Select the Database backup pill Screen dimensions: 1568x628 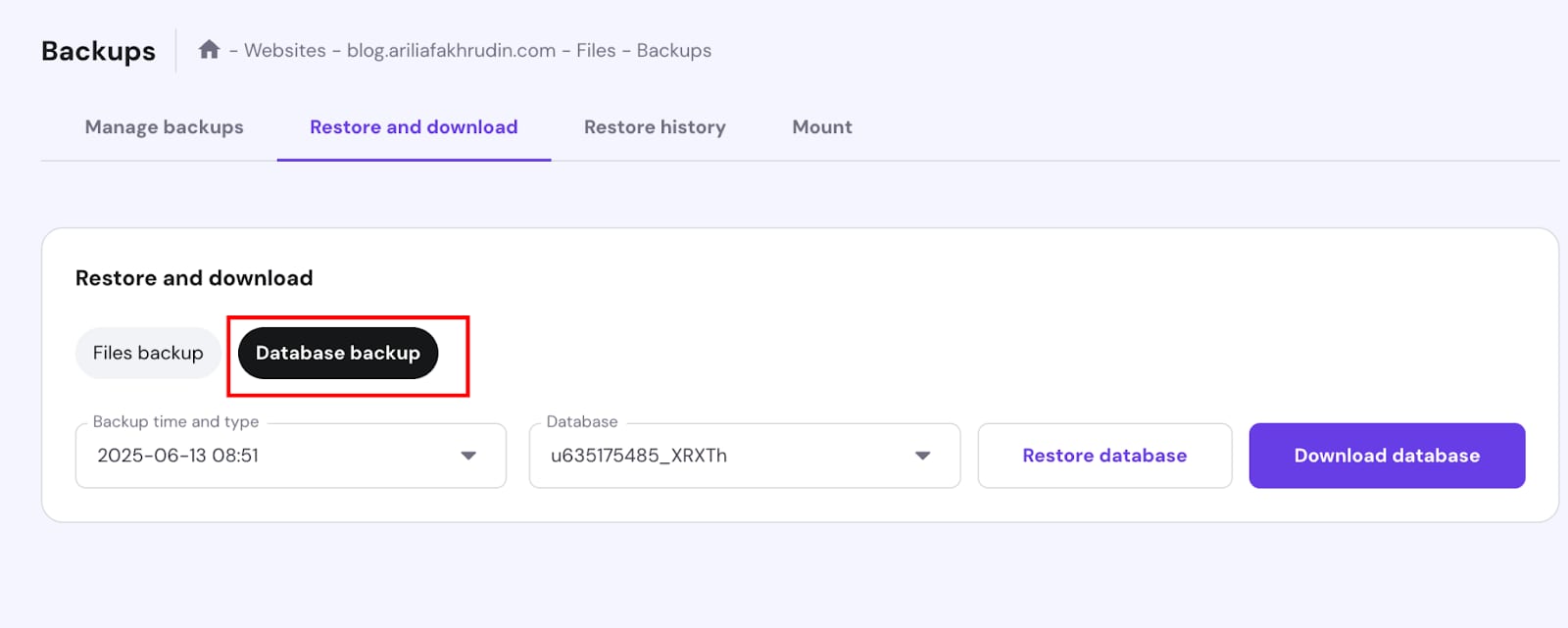click(338, 353)
